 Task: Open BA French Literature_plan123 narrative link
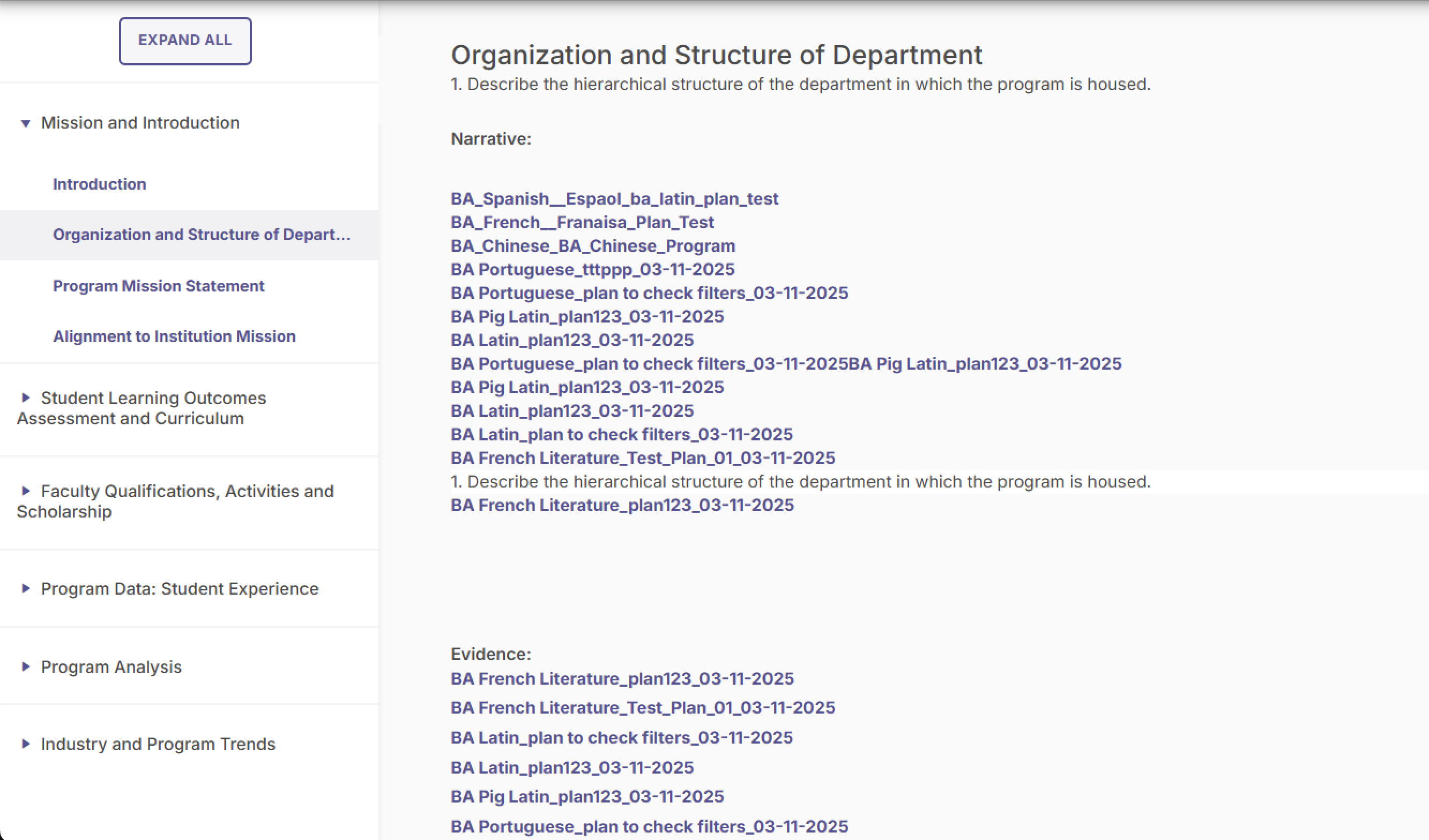click(x=622, y=505)
